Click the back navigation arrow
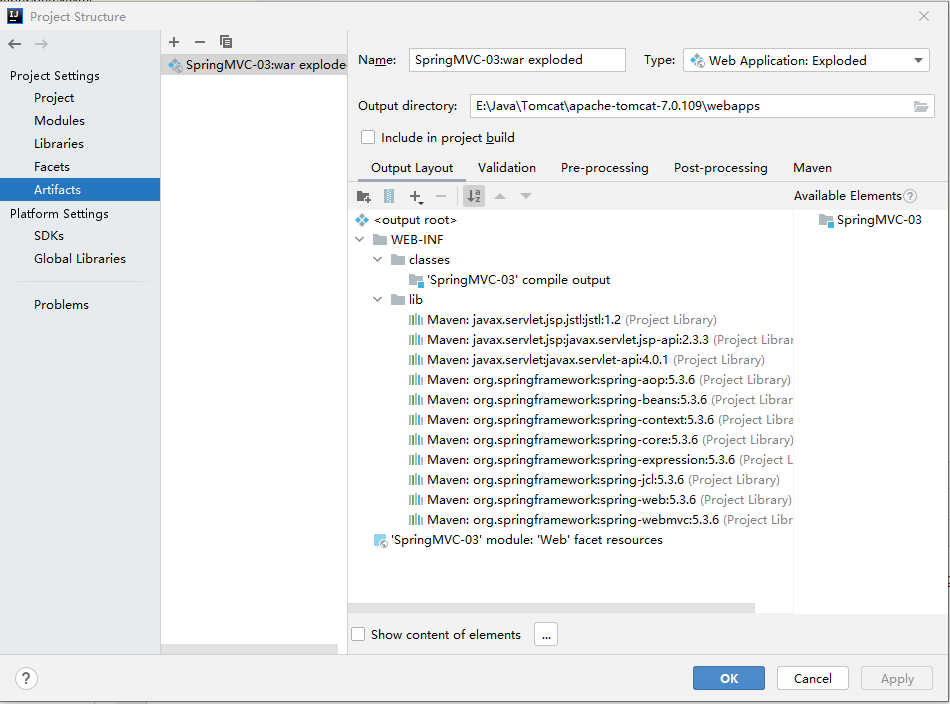The width and height of the screenshot is (950, 704). 15,44
